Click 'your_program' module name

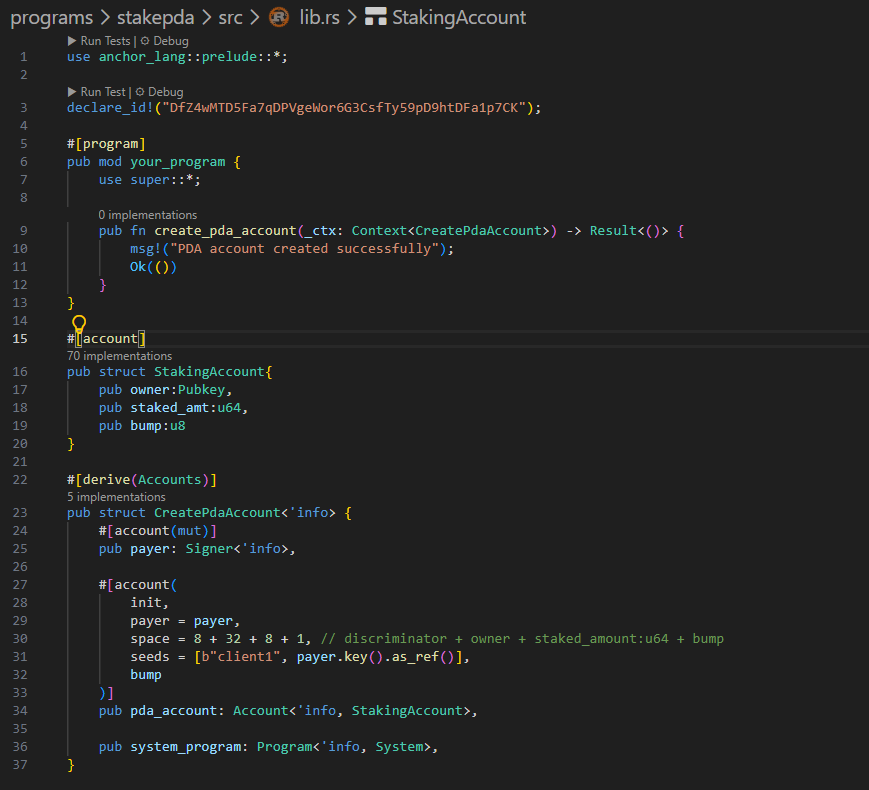[178, 162]
